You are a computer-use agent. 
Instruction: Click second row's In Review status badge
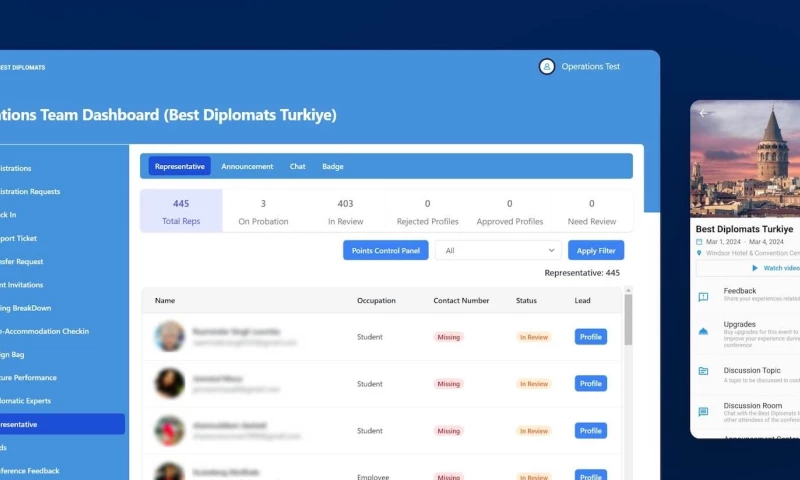pos(534,384)
